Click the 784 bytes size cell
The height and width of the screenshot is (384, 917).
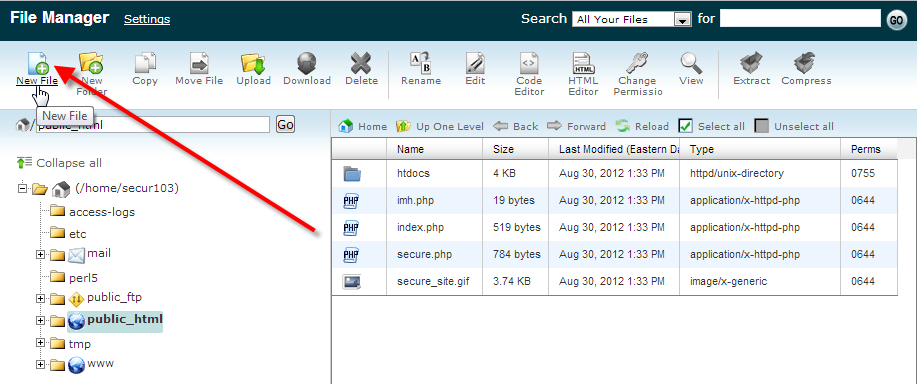pyautogui.click(x=517, y=254)
